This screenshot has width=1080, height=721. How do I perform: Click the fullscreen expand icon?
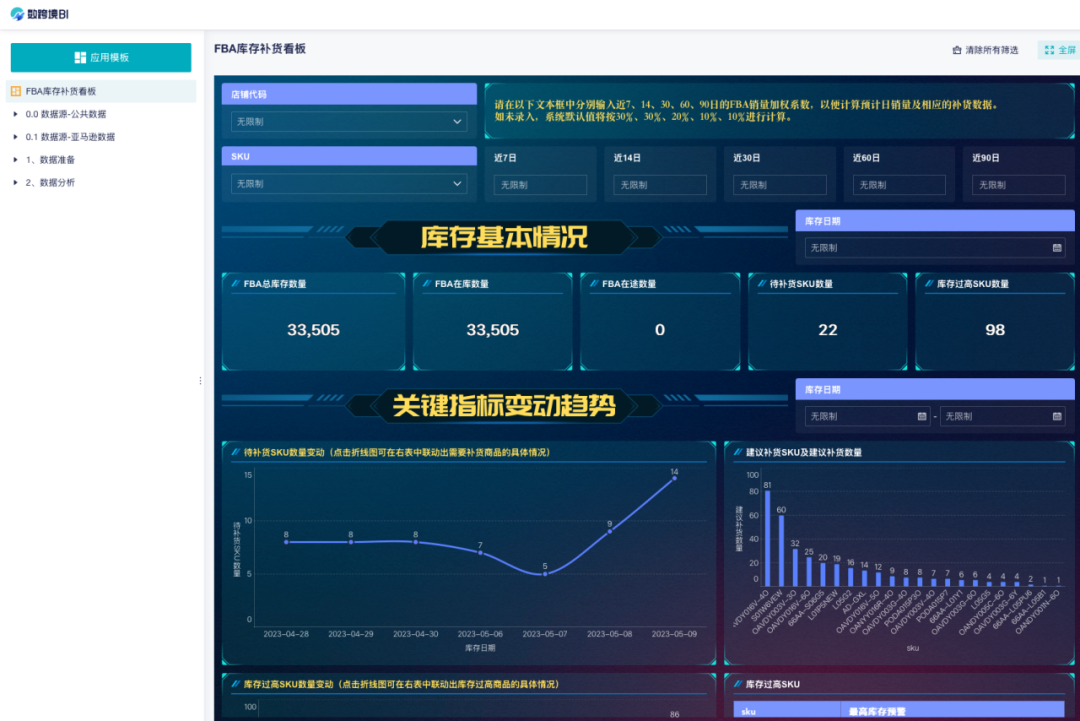click(1049, 50)
